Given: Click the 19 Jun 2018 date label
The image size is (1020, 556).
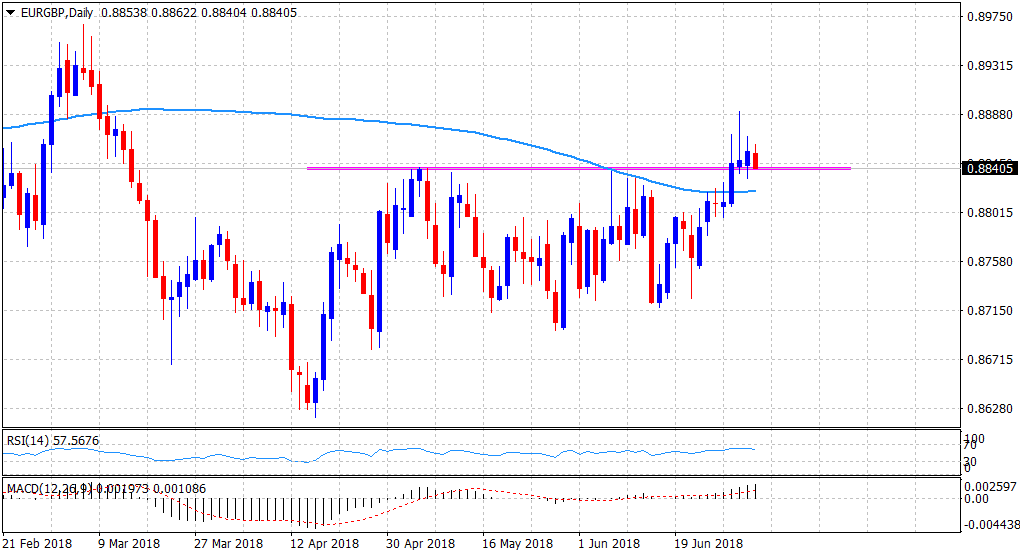Looking at the screenshot, I should pos(707,544).
